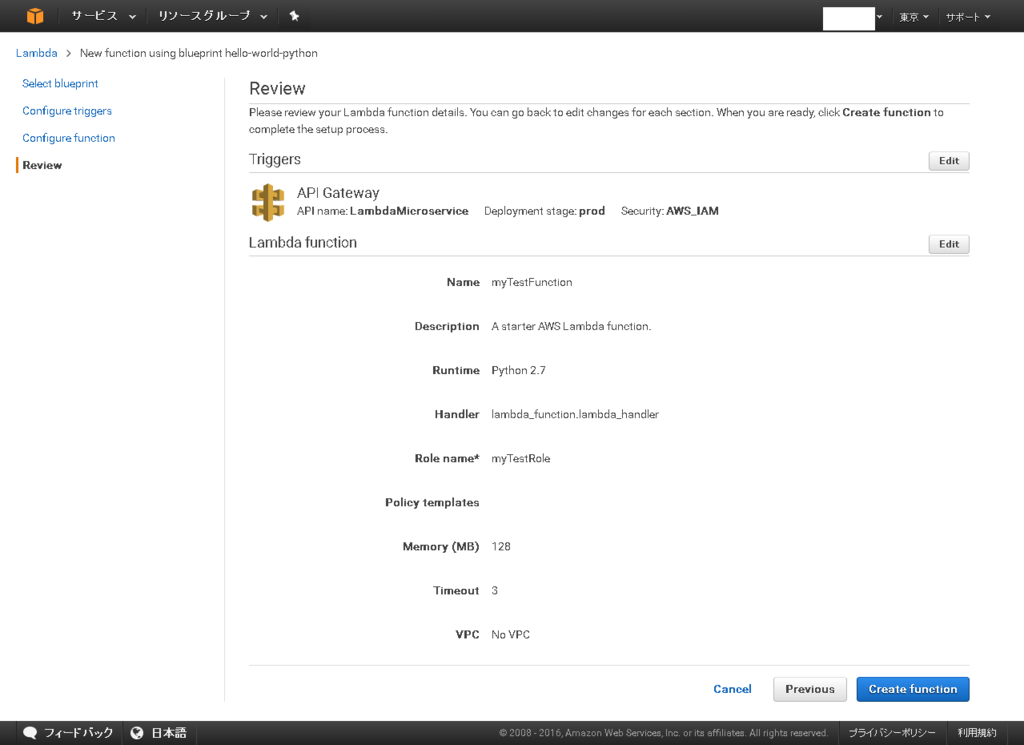Open the Select blueprint step
1024x745 pixels.
point(60,84)
